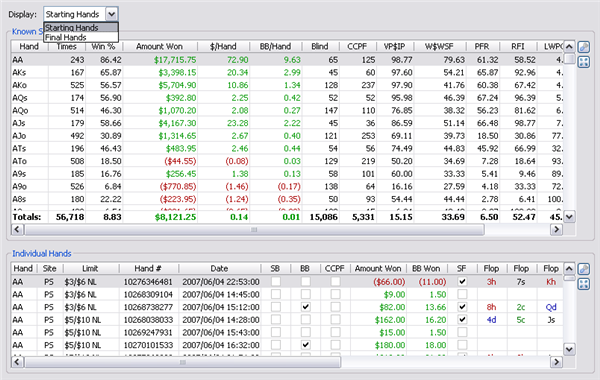The width and height of the screenshot is (600, 380).
Task: Click the RFI column header
Action: pyautogui.click(x=518, y=47)
